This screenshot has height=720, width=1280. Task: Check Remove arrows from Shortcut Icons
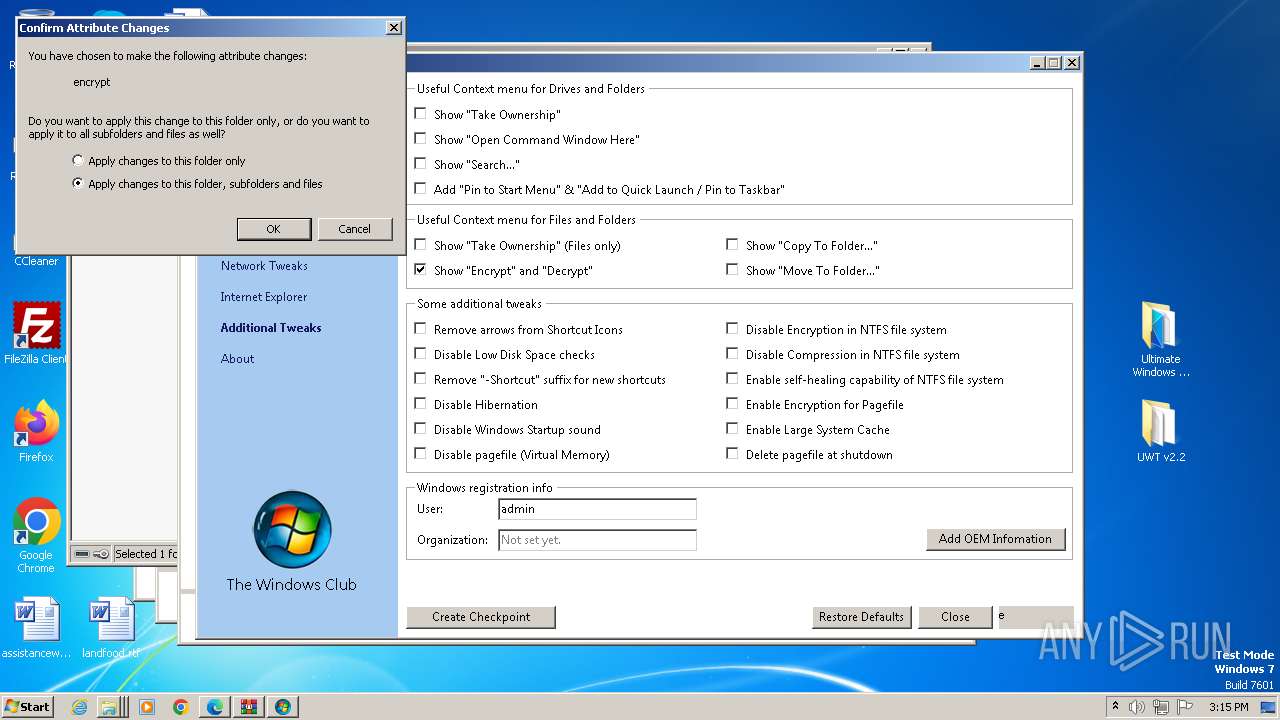click(420, 329)
